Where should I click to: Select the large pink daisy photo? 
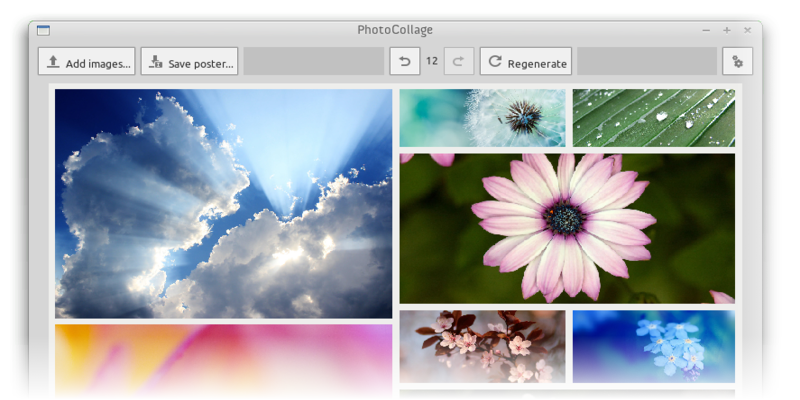point(567,229)
